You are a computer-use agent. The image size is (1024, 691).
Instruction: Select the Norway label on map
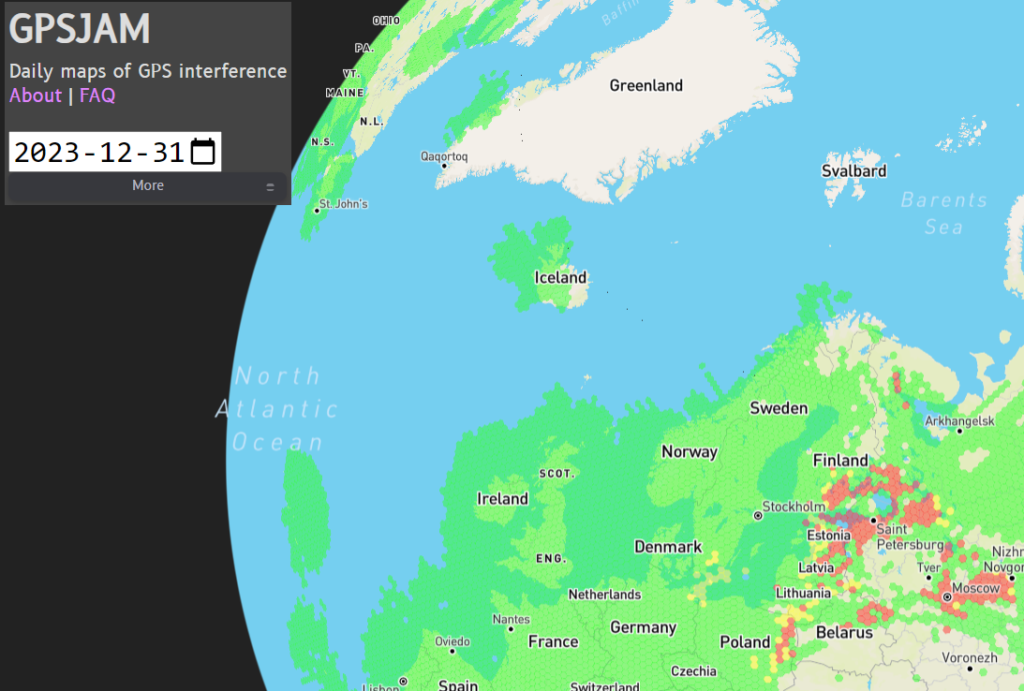(689, 452)
